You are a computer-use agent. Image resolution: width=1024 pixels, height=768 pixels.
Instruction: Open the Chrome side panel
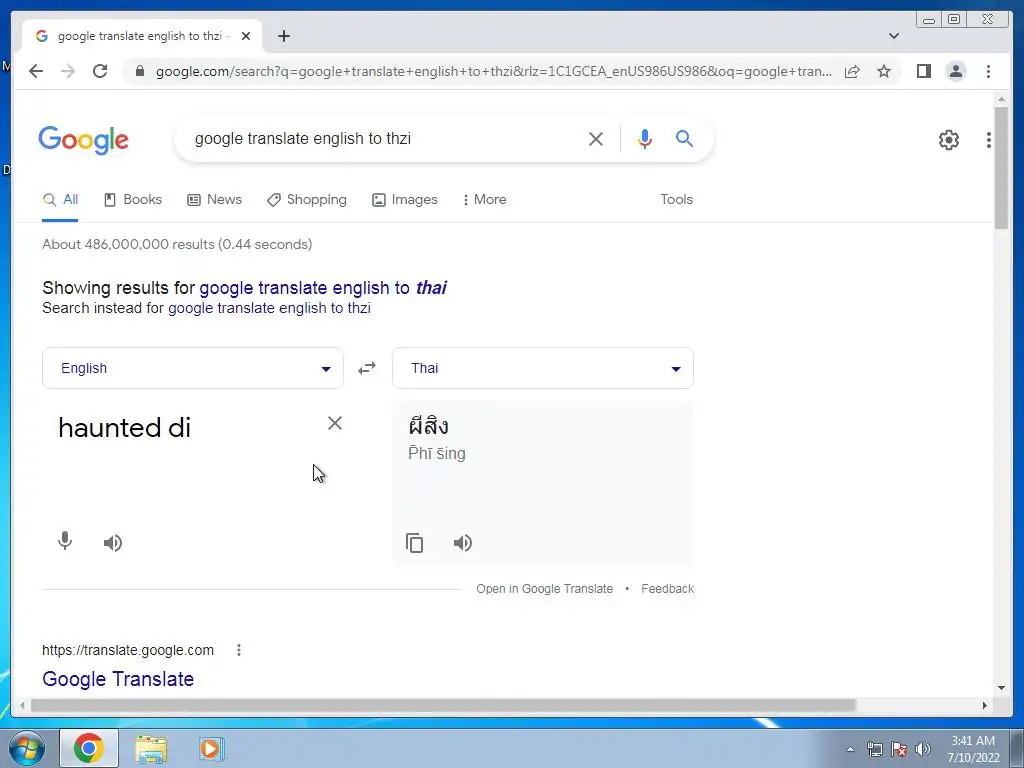(x=923, y=71)
